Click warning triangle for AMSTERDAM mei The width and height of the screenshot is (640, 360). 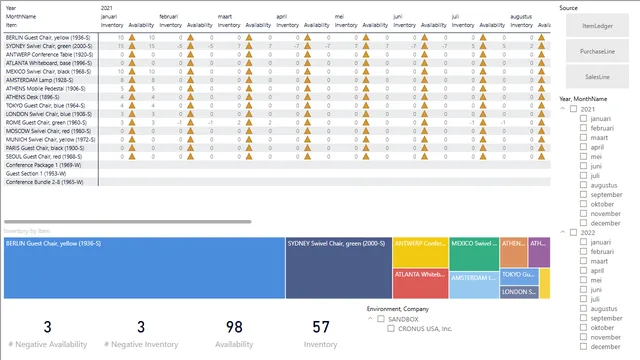click(x=366, y=80)
